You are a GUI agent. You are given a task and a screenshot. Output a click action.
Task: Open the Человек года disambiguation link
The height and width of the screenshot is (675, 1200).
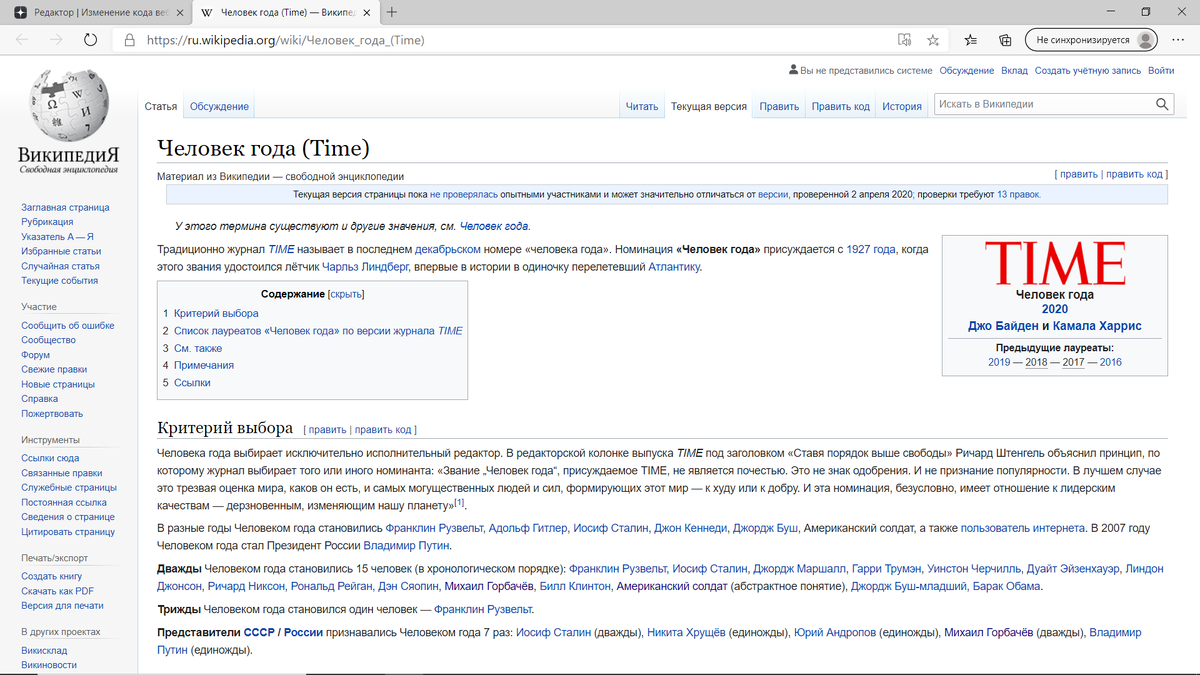tap(494, 226)
